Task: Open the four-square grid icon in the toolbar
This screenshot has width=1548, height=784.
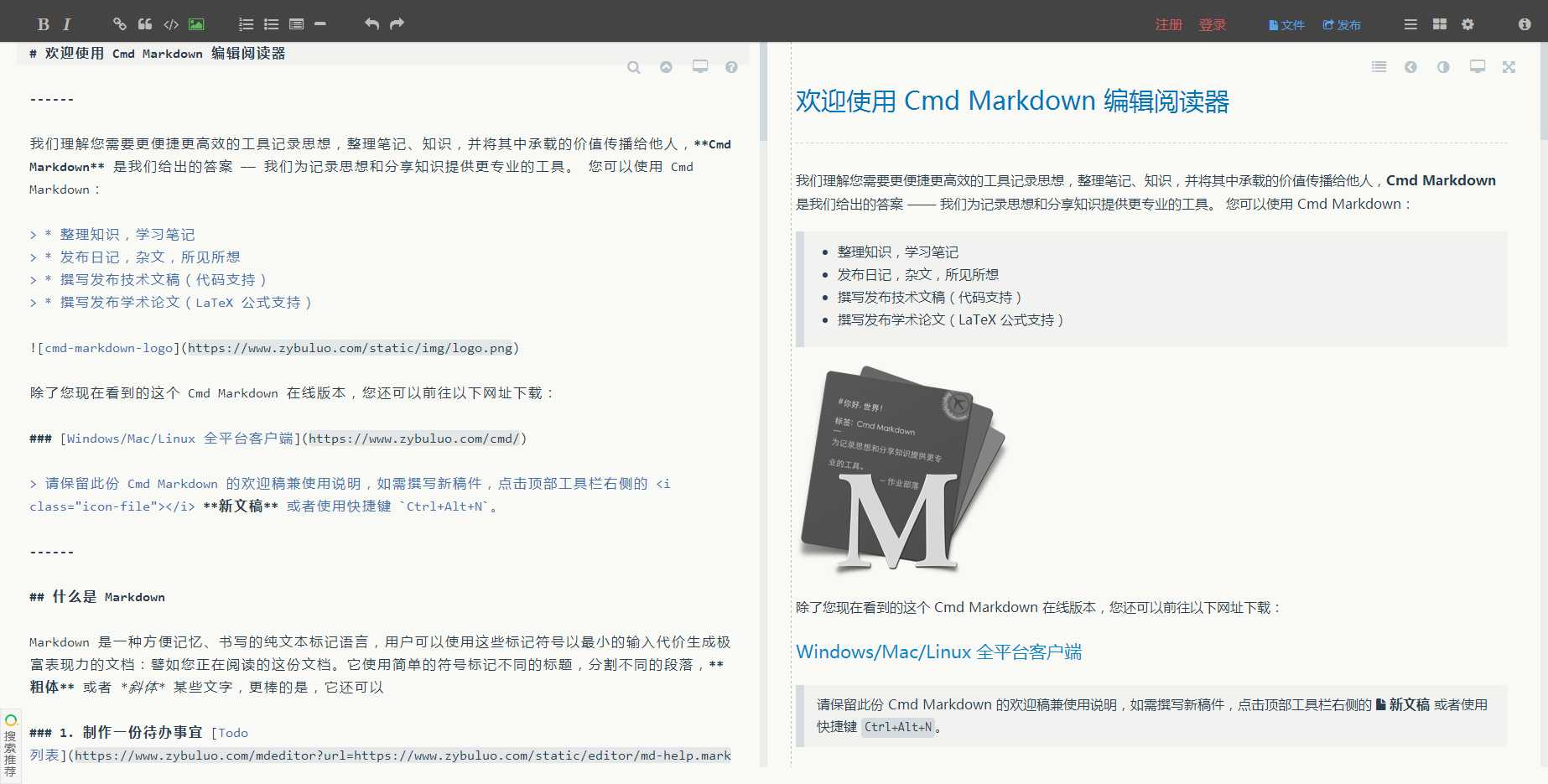Action: tap(1440, 24)
